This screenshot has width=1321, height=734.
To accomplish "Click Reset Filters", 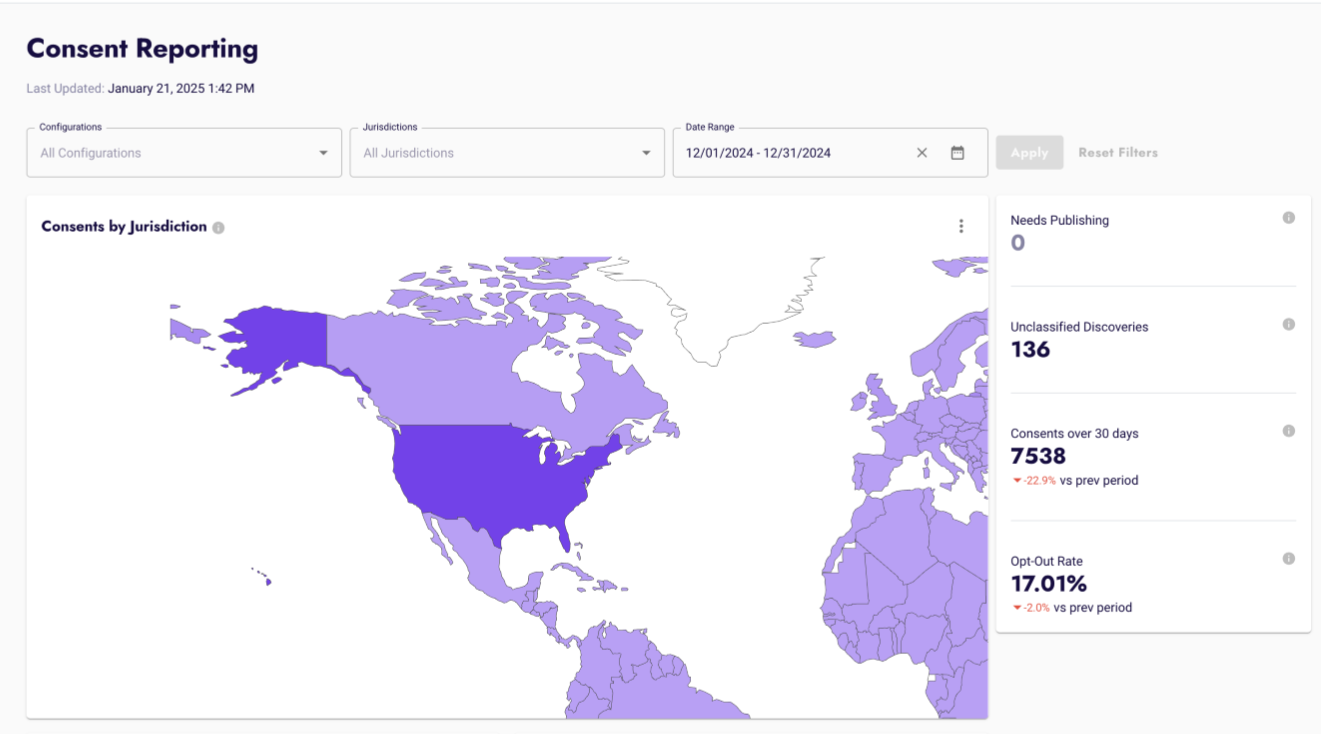I will pos(1117,153).
